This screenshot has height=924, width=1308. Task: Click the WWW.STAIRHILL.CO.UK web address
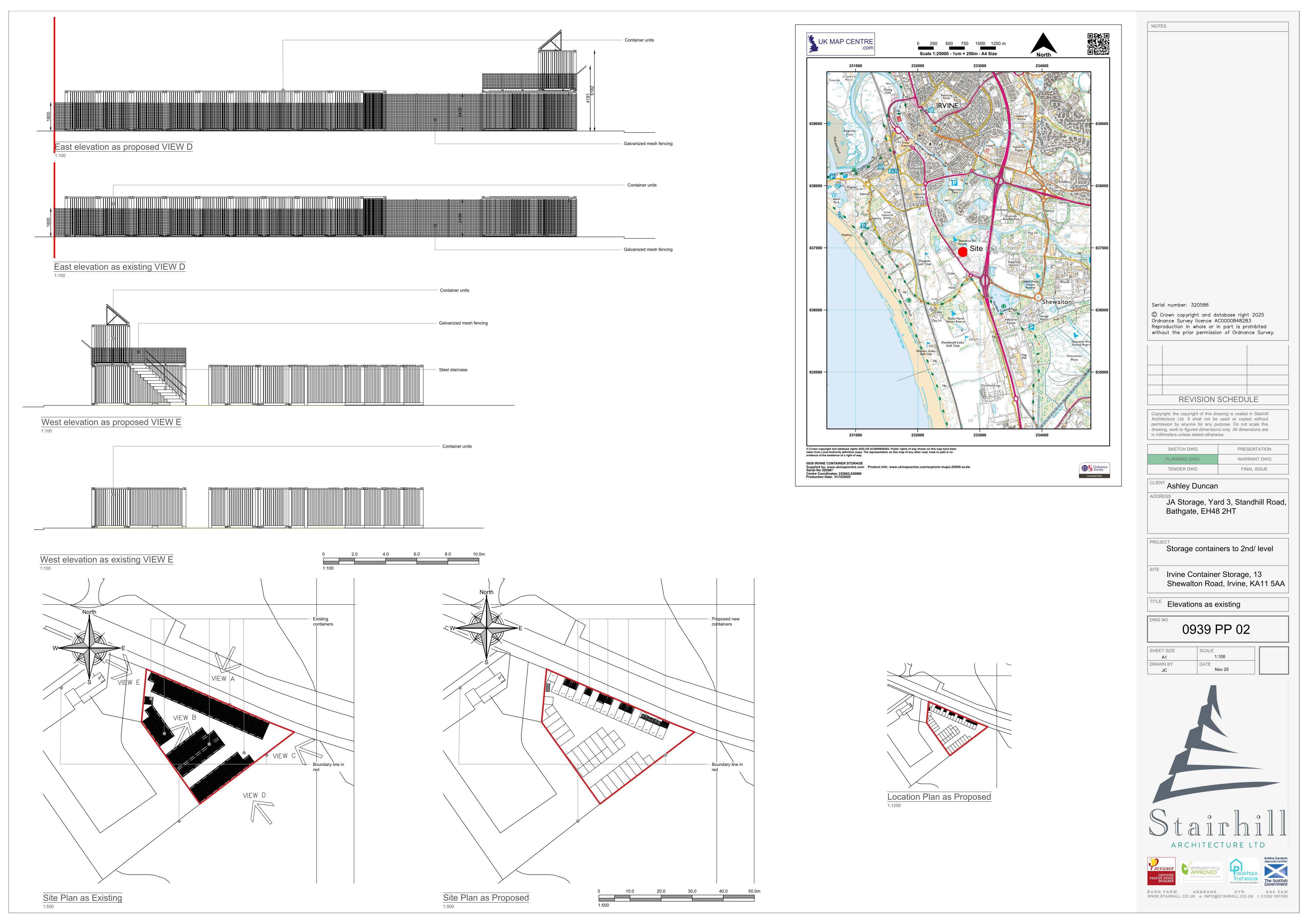(1171, 897)
